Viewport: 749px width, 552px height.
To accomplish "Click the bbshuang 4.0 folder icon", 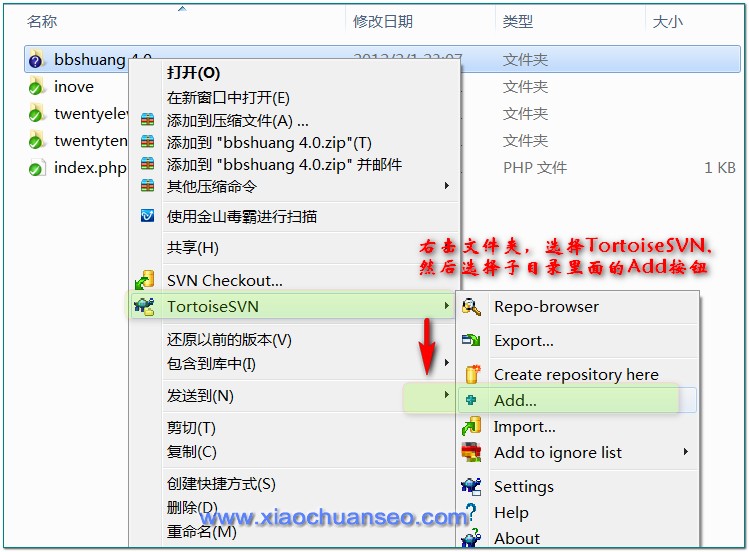I will coord(36,59).
